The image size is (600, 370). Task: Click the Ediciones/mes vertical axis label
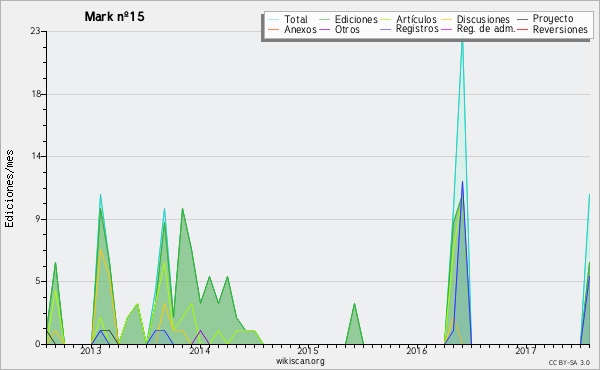9,189
